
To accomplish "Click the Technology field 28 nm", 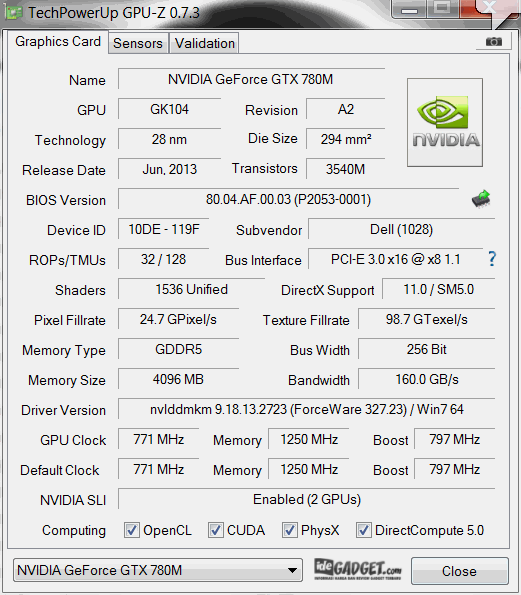I will tap(169, 139).
